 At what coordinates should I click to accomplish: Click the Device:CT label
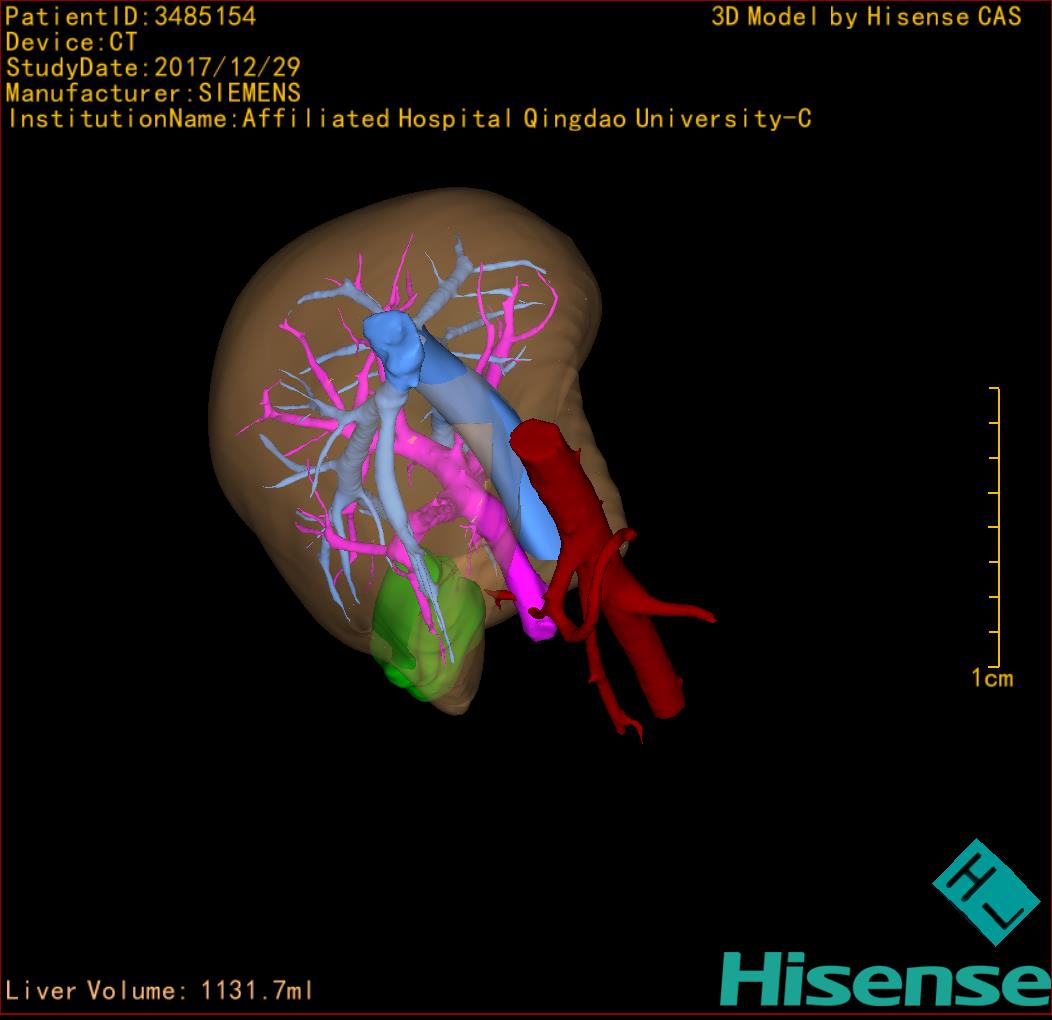tap(71, 42)
